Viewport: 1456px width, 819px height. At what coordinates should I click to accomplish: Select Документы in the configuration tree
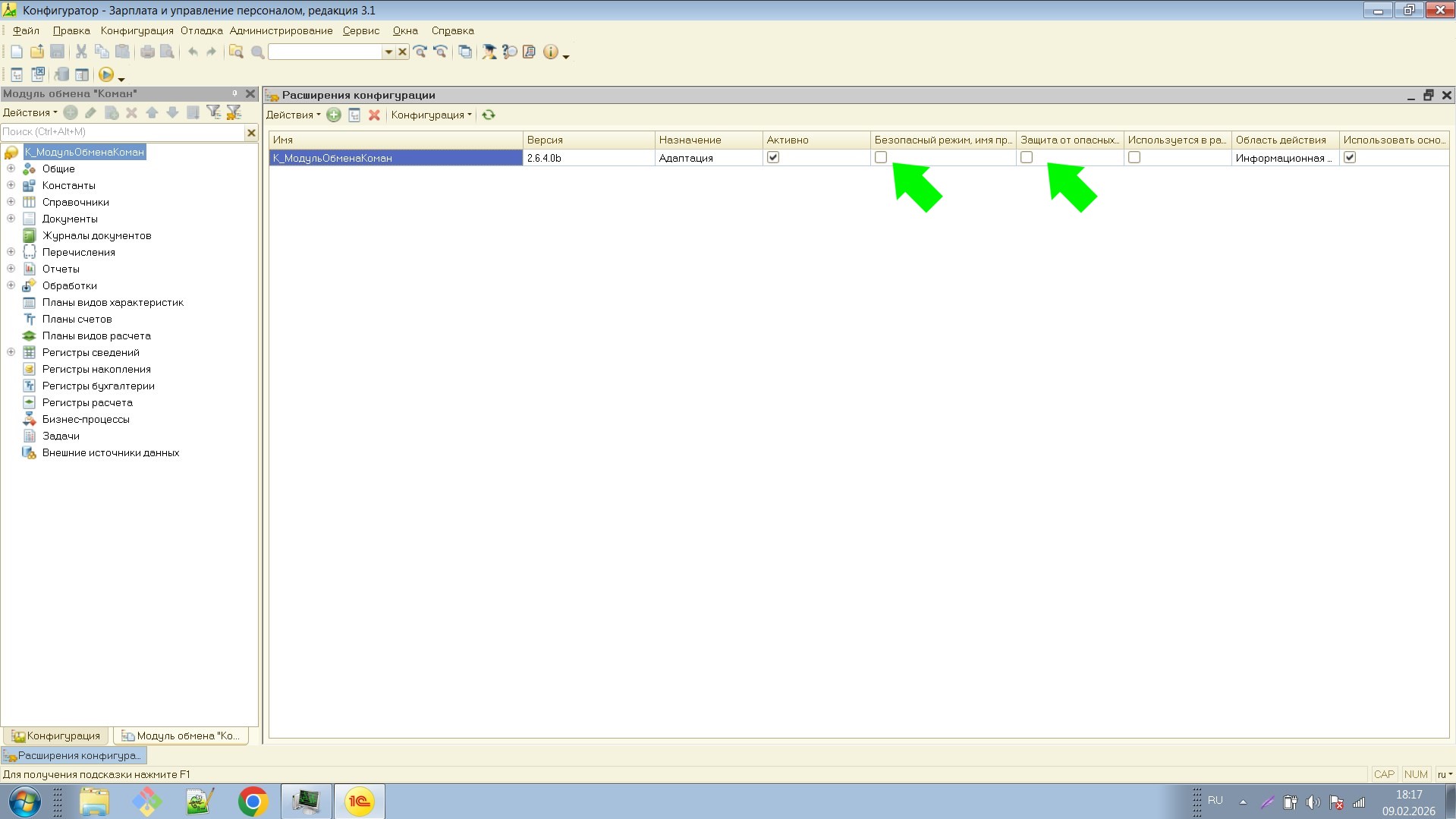(x=70, y=219)
